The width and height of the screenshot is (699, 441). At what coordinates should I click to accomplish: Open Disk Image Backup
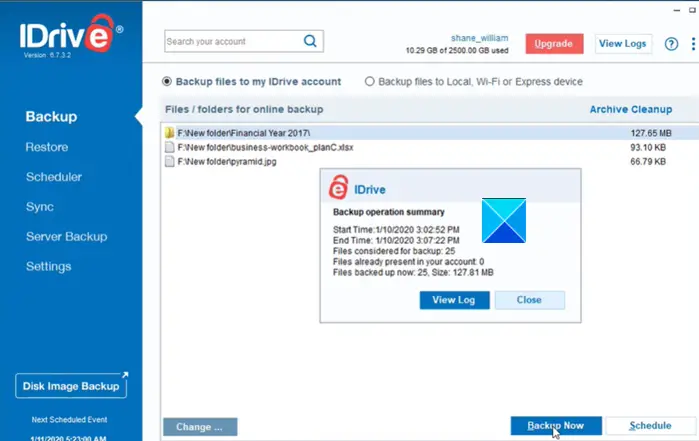click(x=71, y=386)
